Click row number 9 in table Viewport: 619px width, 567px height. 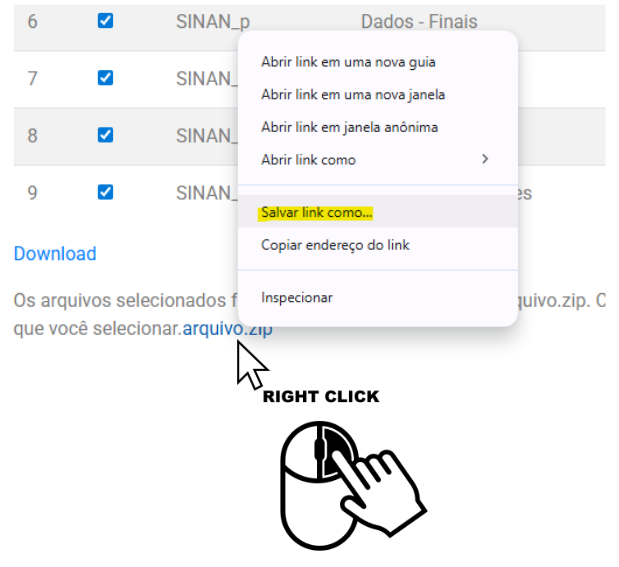point(32,193)
